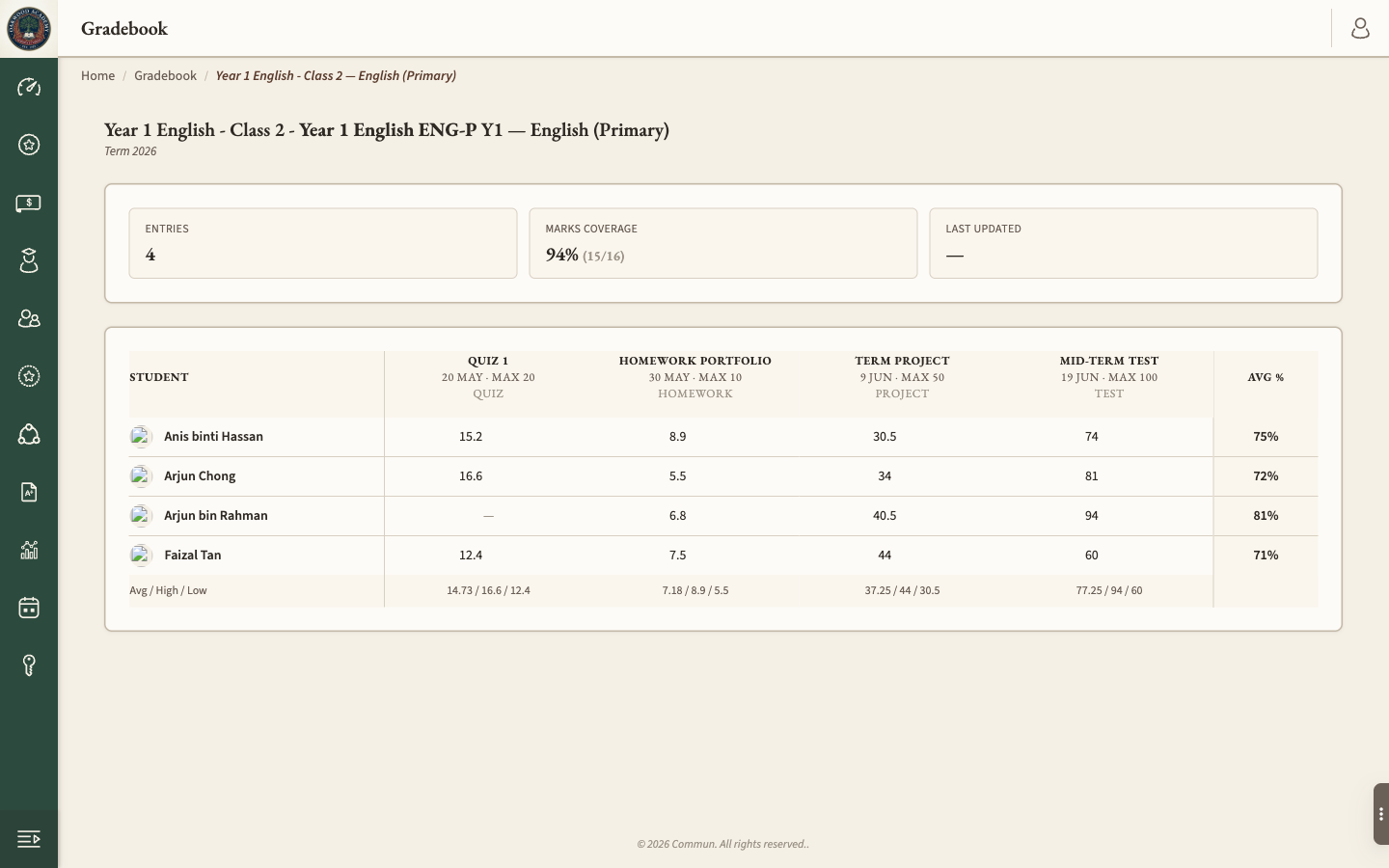Click Faizal Tan's Quiz 1 score 12.4
1389x868 pixels.
471,555
